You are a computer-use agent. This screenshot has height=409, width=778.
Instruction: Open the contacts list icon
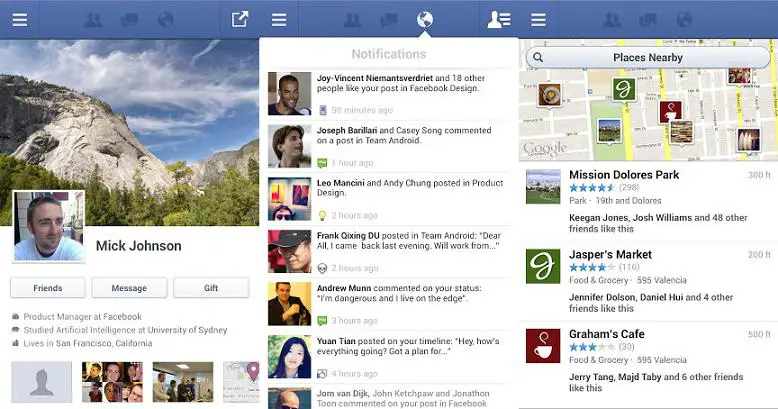click(x=499, y=20)
